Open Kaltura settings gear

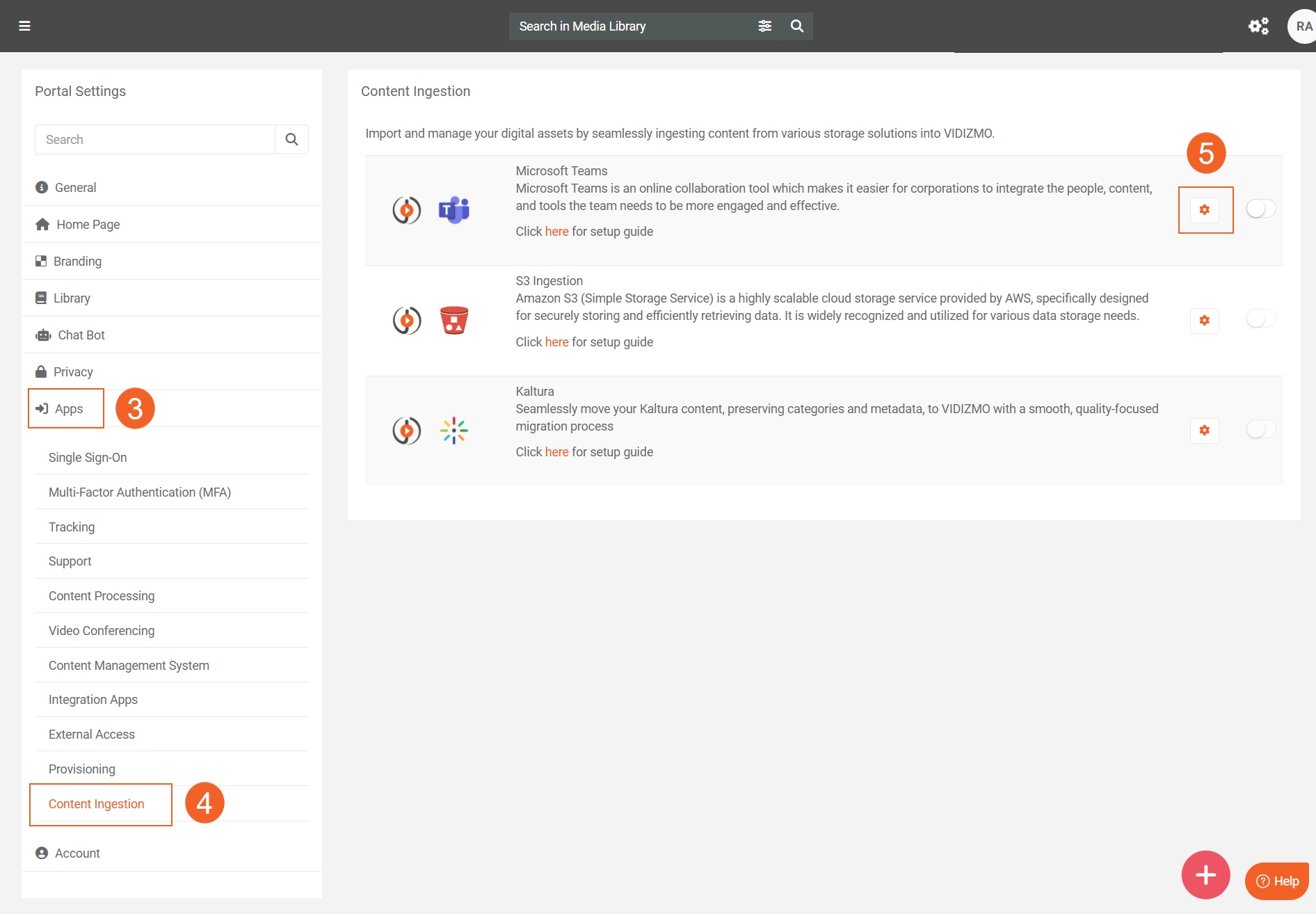click(x=1205, y=431)
